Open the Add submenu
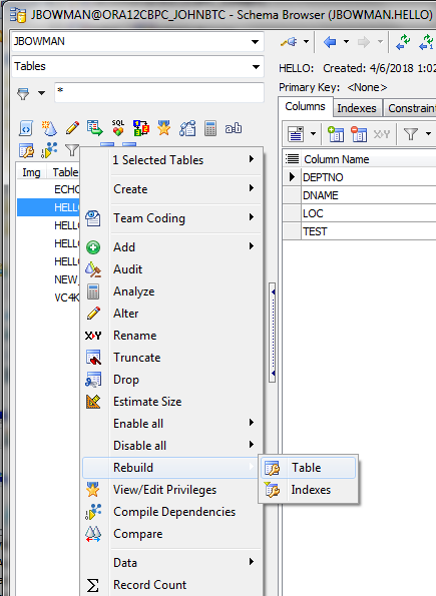The image size is (436, 596). (172, 247)
